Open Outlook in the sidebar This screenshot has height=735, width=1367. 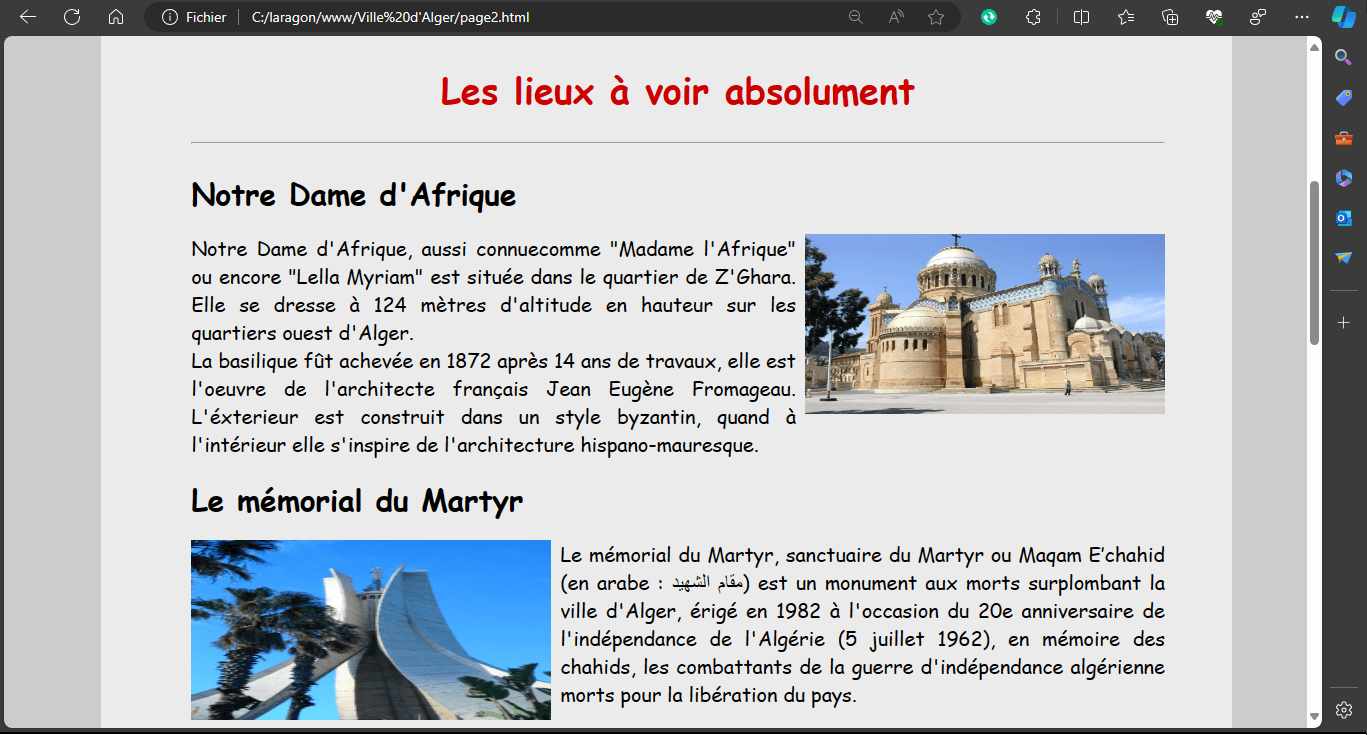1344,217
